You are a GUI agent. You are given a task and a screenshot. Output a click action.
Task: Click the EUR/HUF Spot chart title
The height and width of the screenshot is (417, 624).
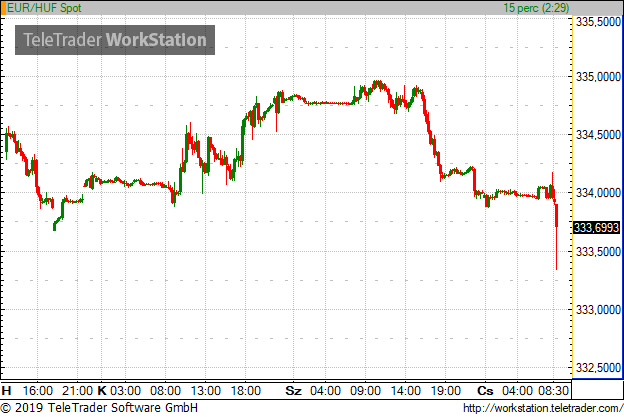tap(44, 8)
